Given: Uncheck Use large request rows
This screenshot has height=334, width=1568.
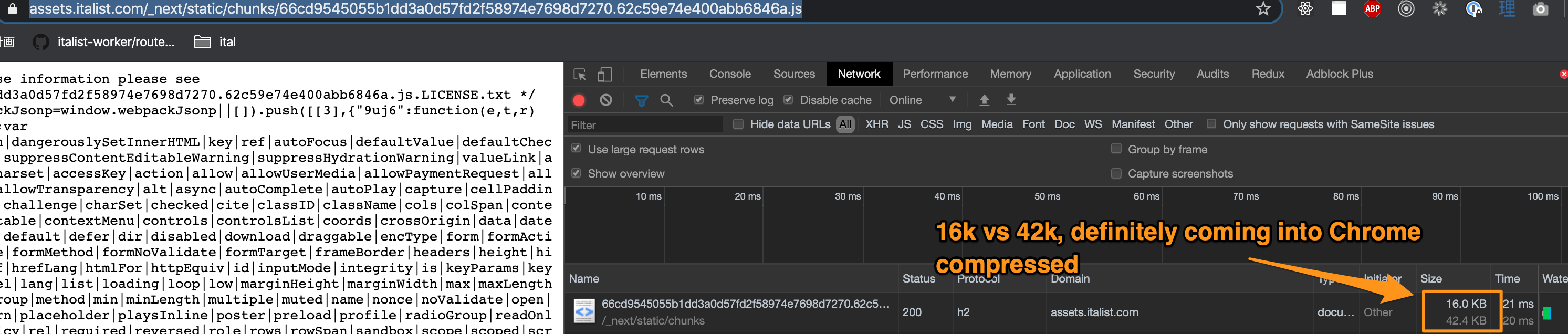Looking at the screenshot, I should coord(576,148).
